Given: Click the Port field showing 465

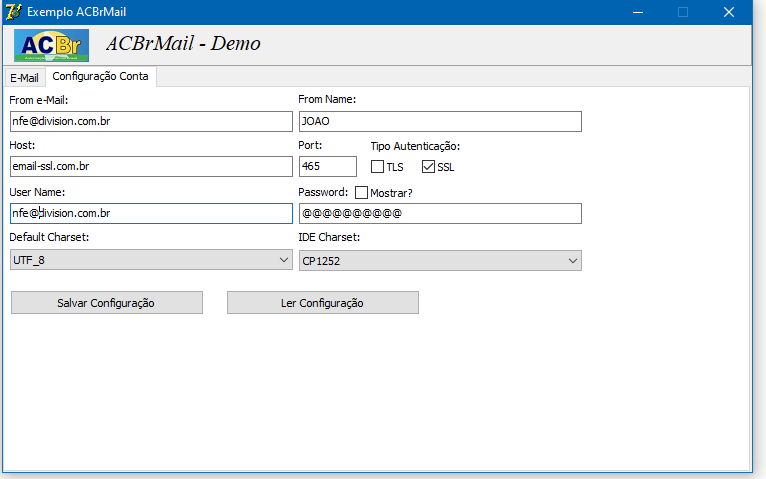Looking at the screenshot, I should 328,167.
